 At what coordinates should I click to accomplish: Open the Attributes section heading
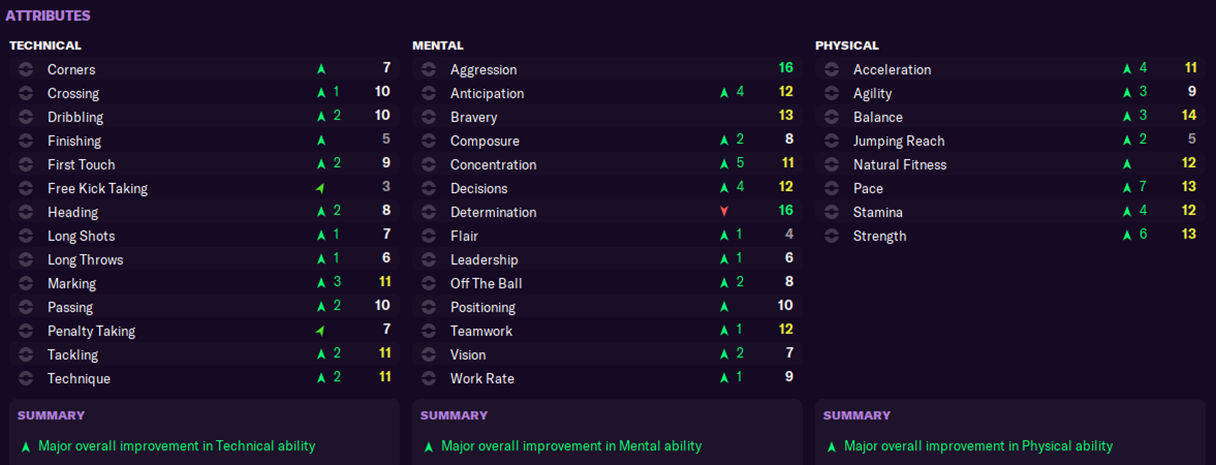pyautogui.click(x=48, y=16)
